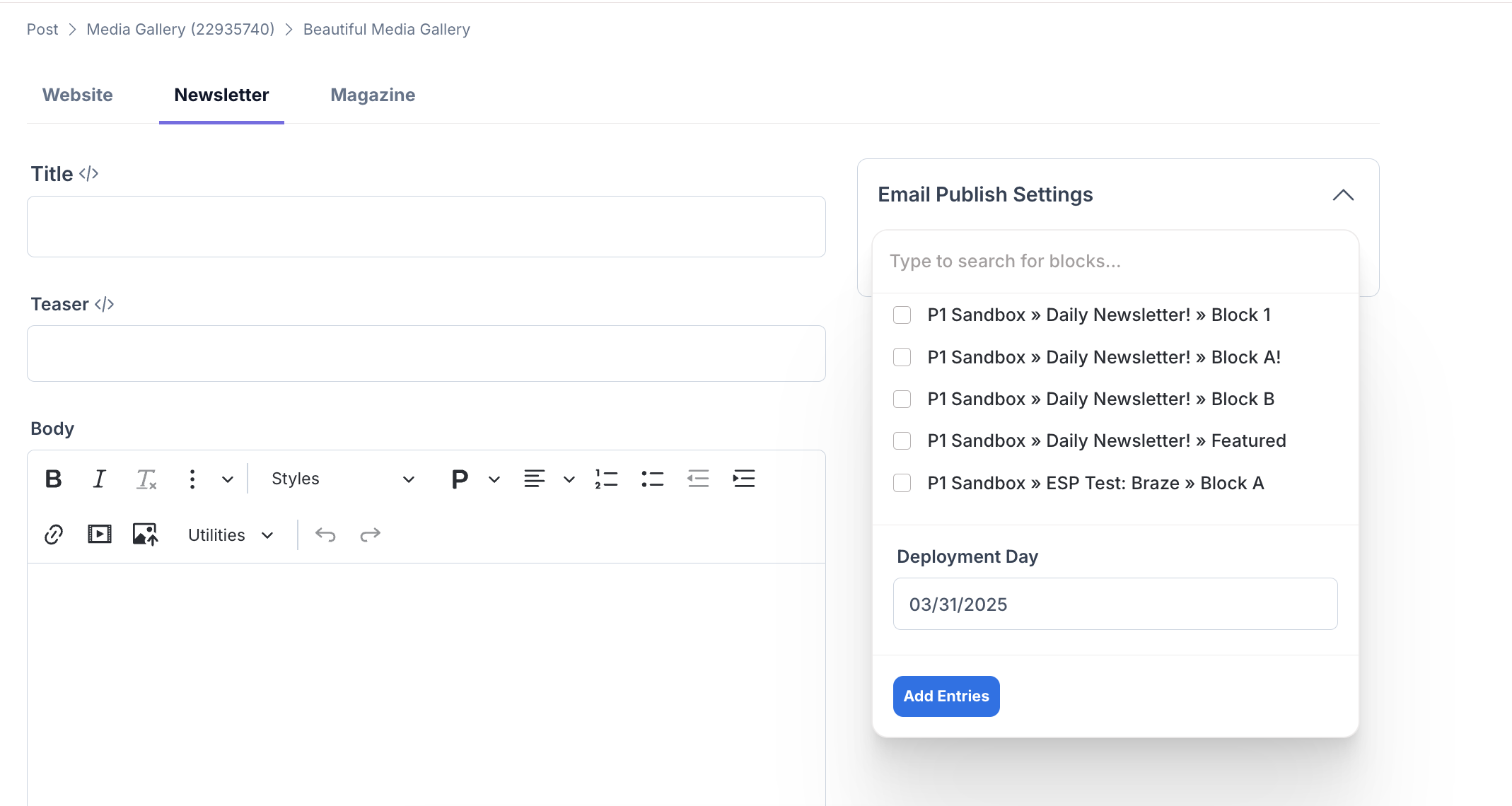Click the Deployment Day date field
Screen dimensions: 1512x806
1115,604
